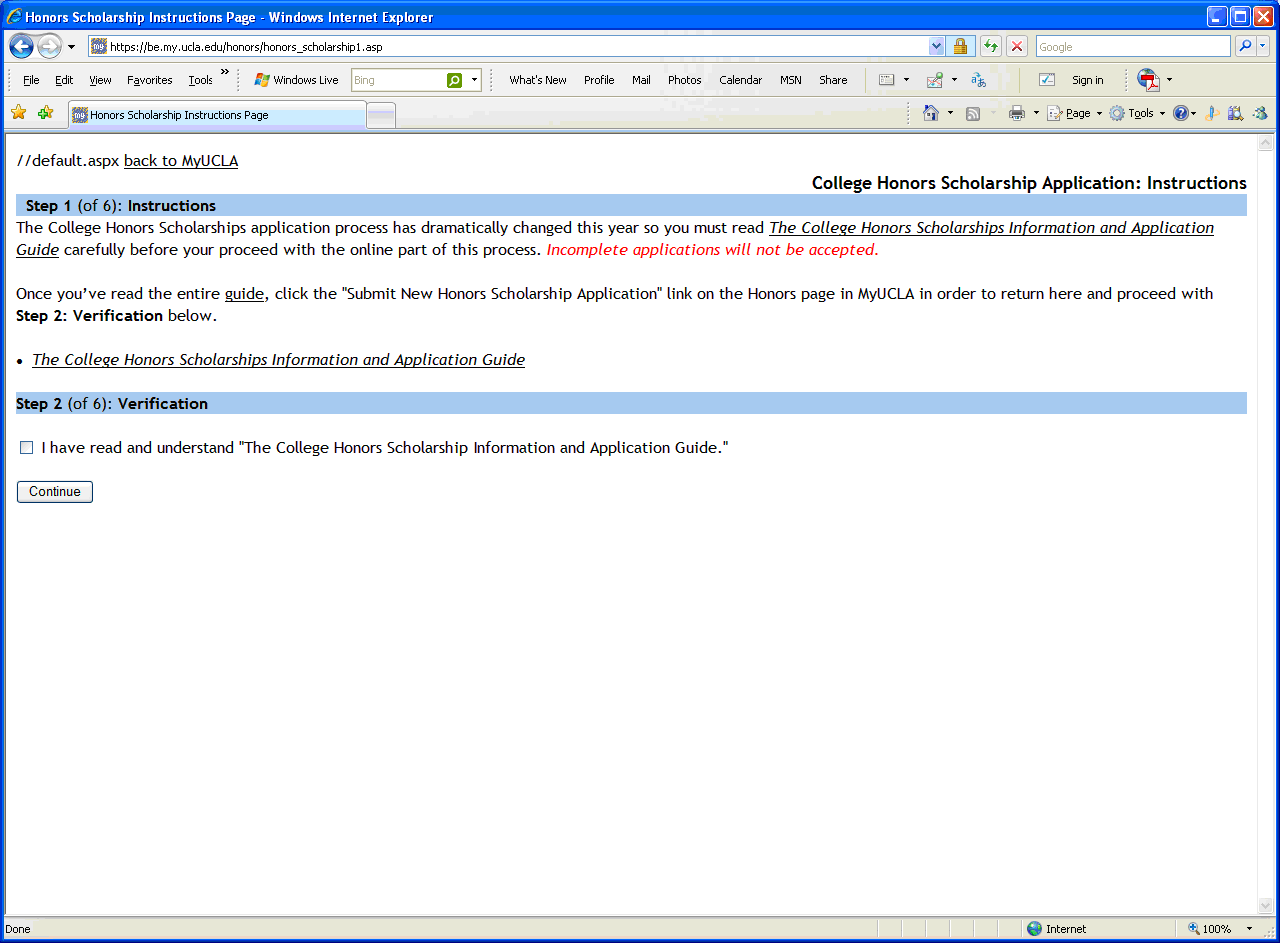Open the zoom level 100% dropdown
The image size is (1280, 943).
(x=1249, y=929)
